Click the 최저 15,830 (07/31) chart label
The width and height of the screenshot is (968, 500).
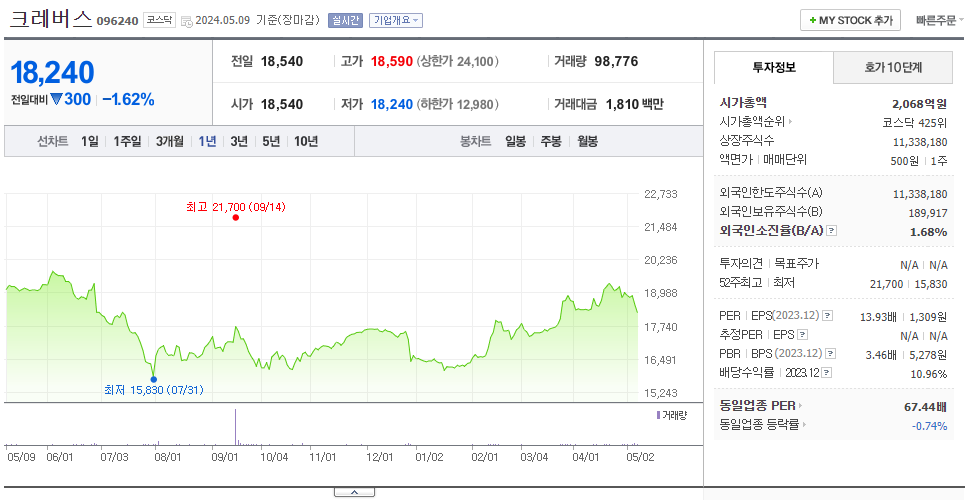154,390
